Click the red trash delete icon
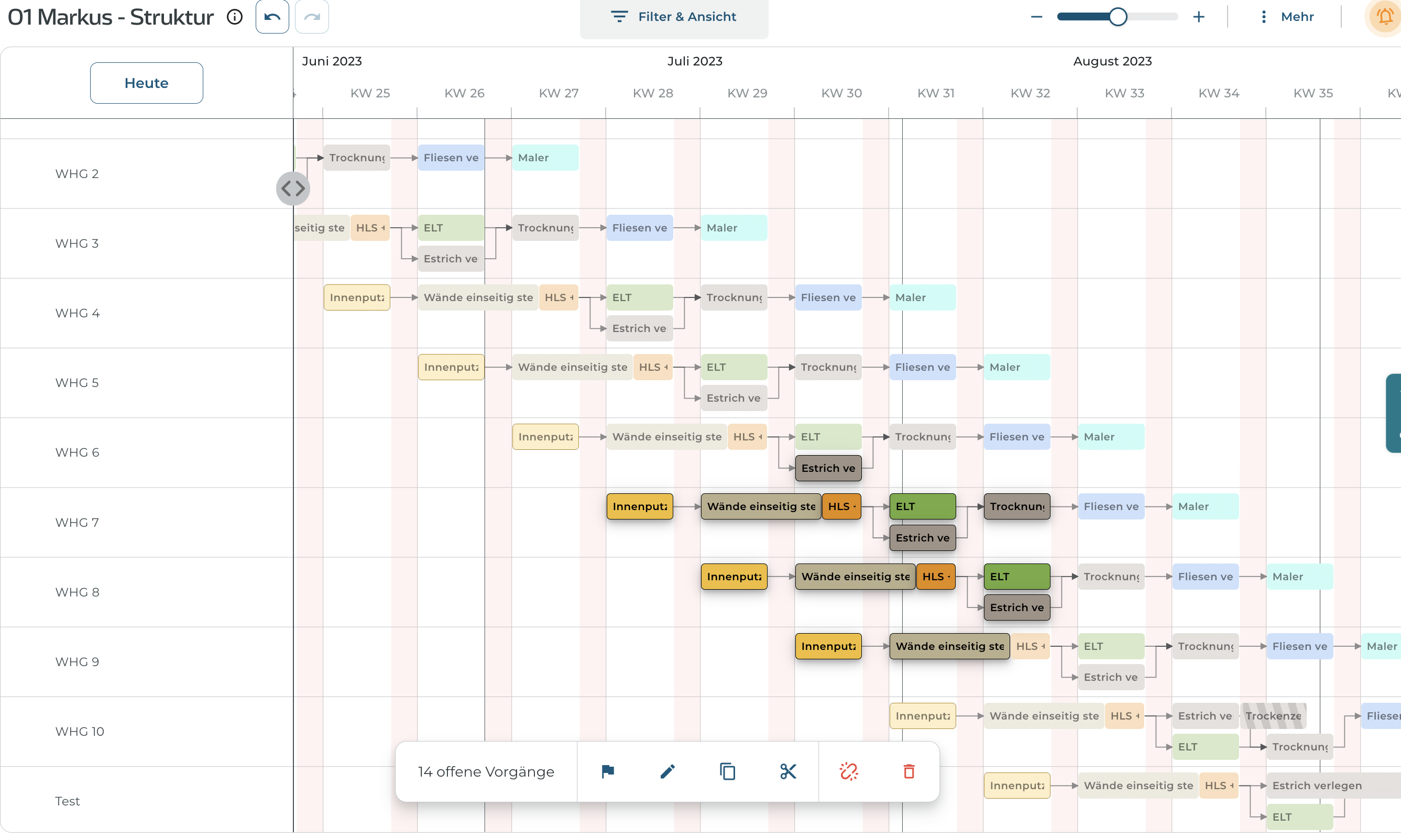 coord(909,771)
